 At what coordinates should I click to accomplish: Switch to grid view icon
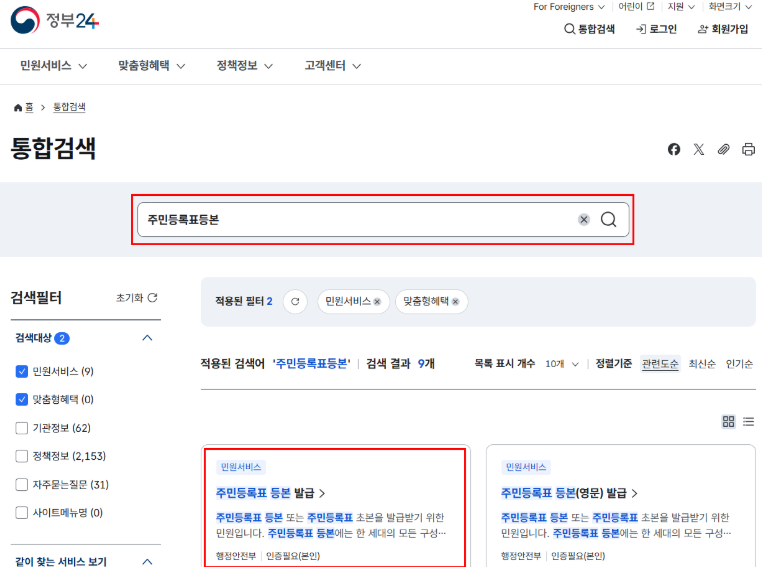click(x=729, y=421)
